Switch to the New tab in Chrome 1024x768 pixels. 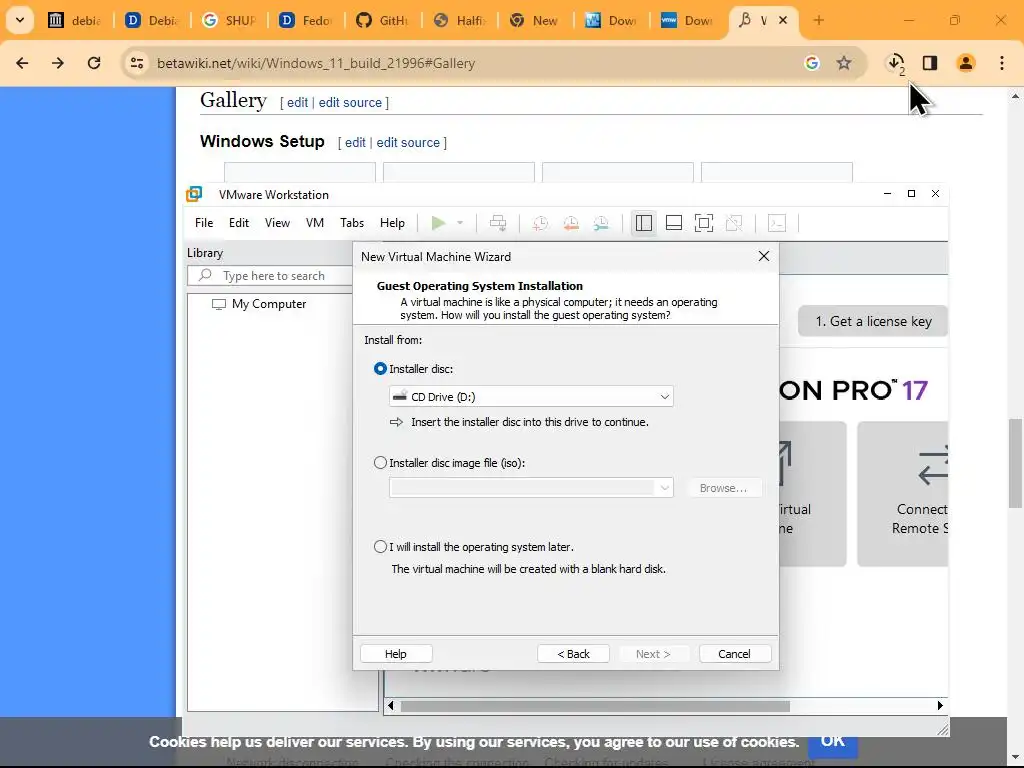click(x=536, y=20)
